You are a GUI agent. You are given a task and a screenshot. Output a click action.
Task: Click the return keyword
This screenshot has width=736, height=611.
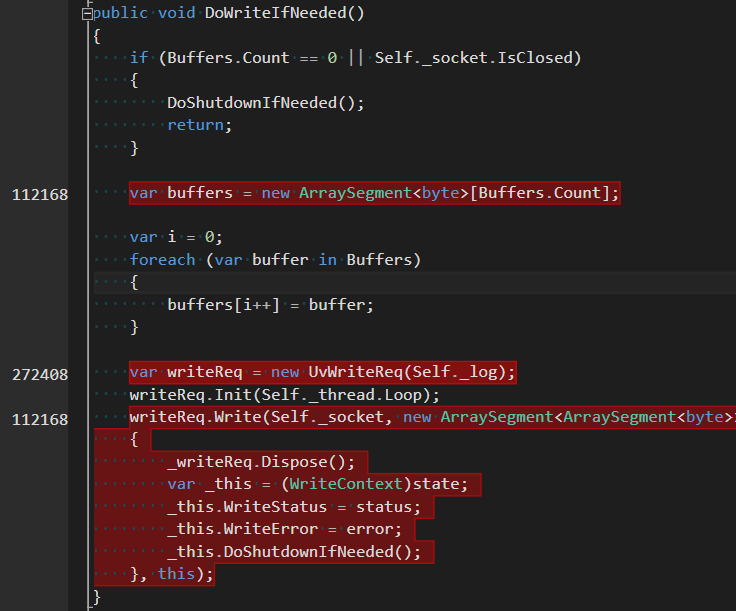[x=195, y=125]
